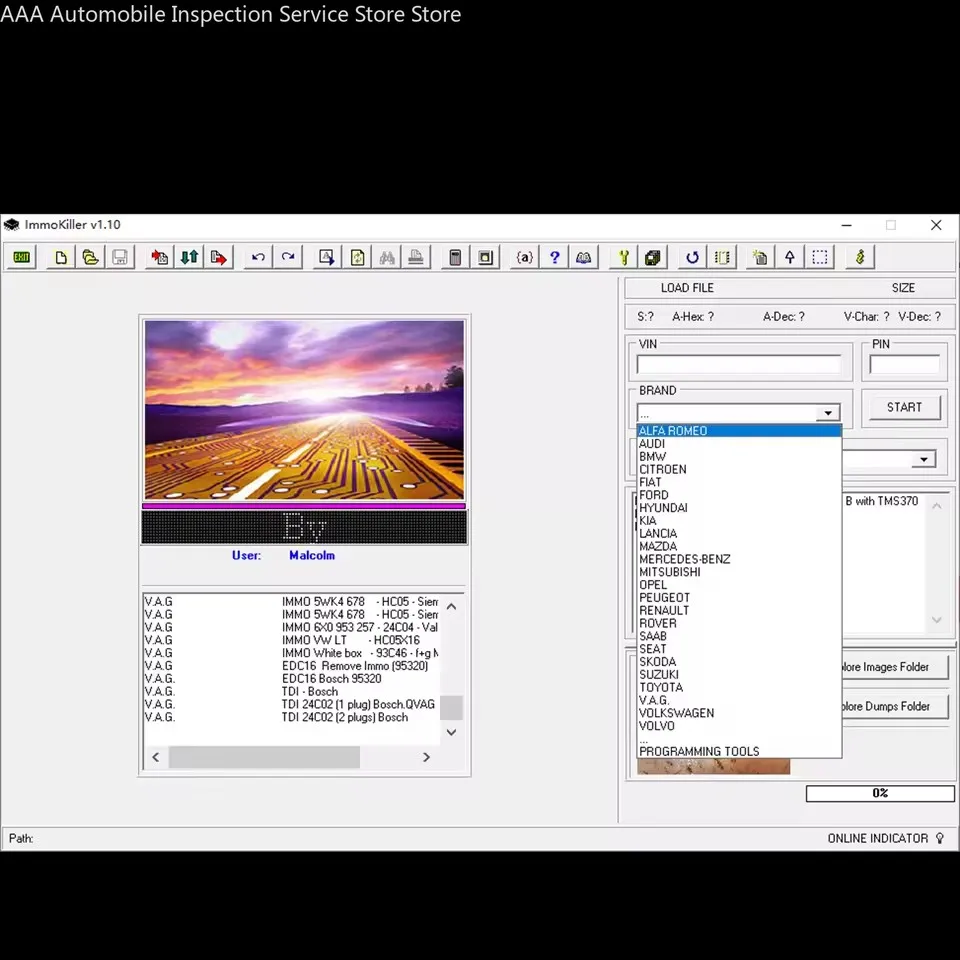This screenshot has width=960, height=960.
Task: Select the 'IMMO VW LT - HC05X16' row
Action: [292, 640]
